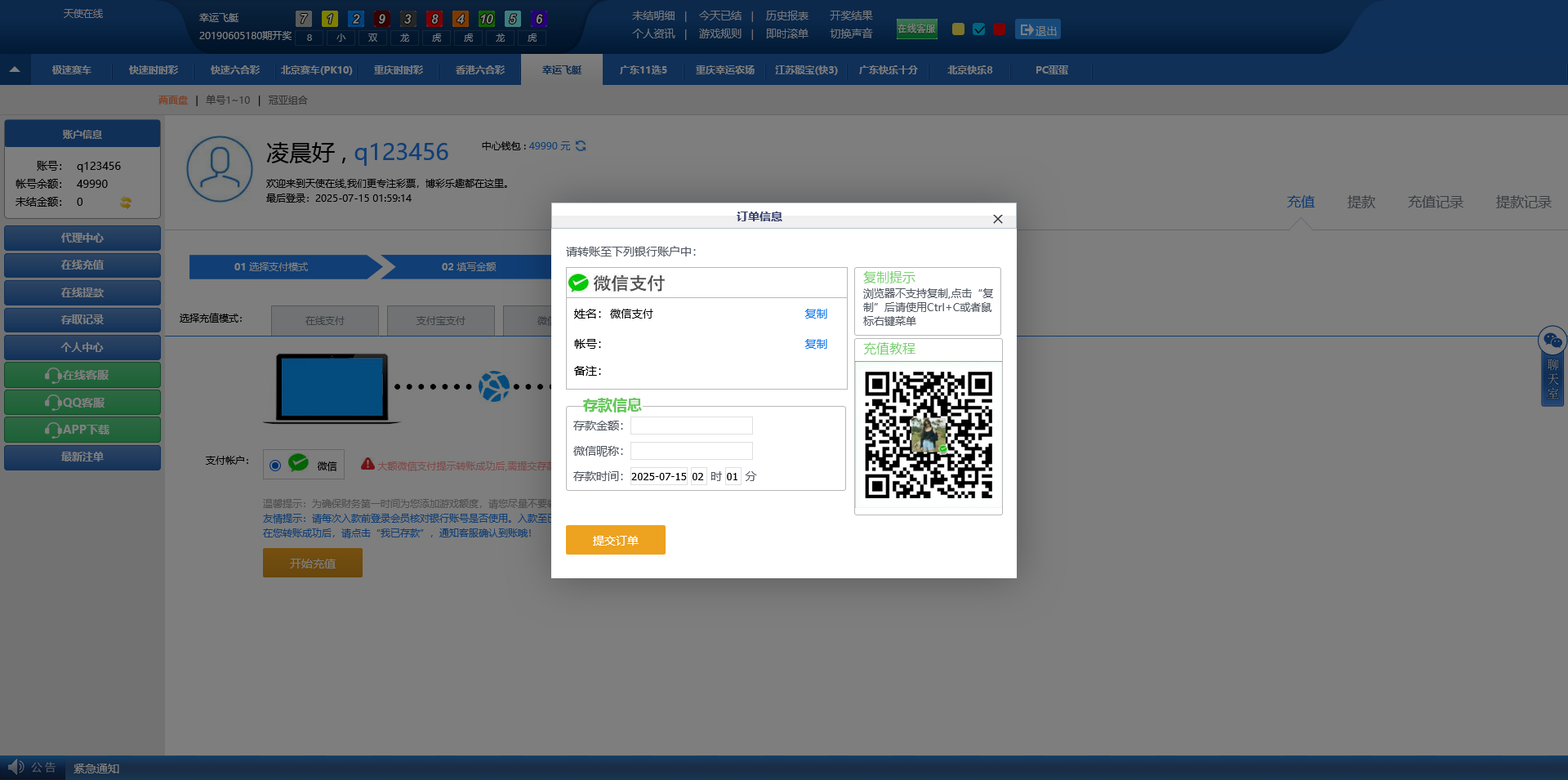Switch to 极速赛车 game tab
The height and width of the screenshot is (780, 1568).
[72, 69]
